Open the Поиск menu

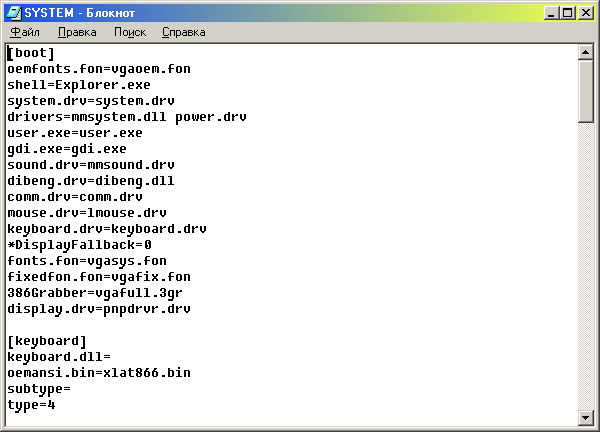(x=130, y=32)
